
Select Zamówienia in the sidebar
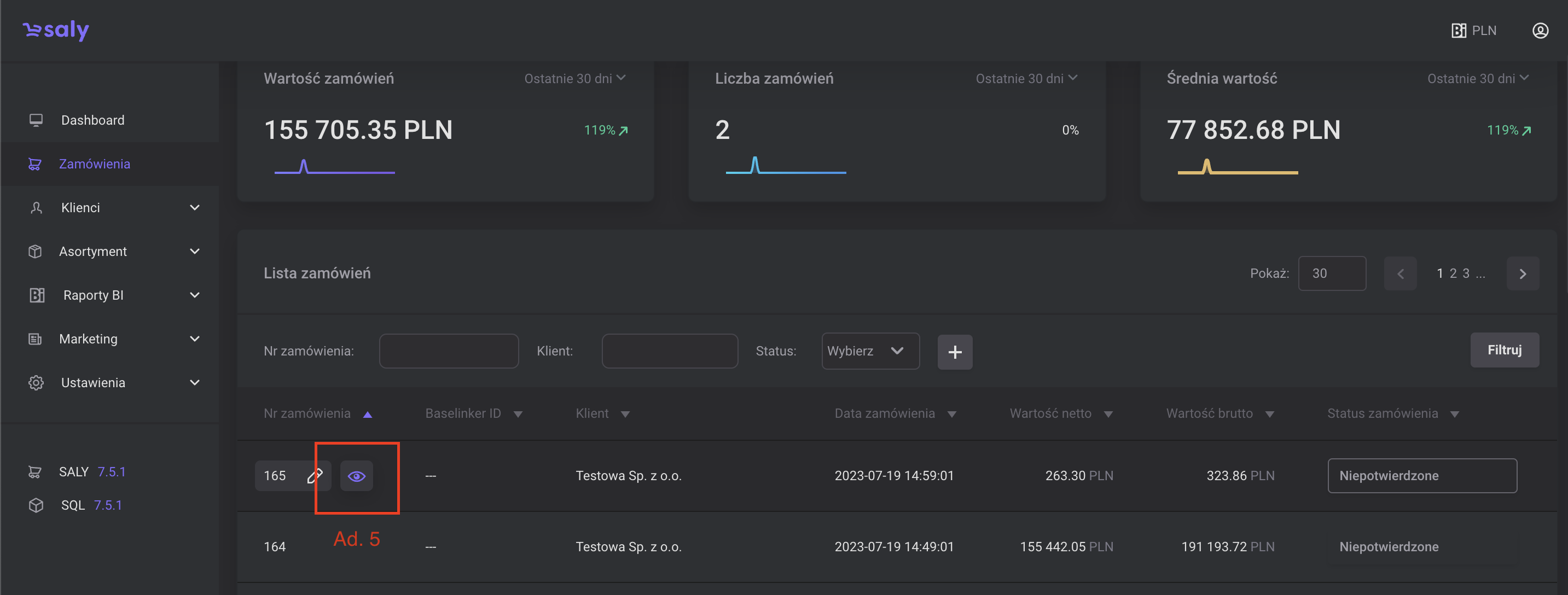pos(94,164)
